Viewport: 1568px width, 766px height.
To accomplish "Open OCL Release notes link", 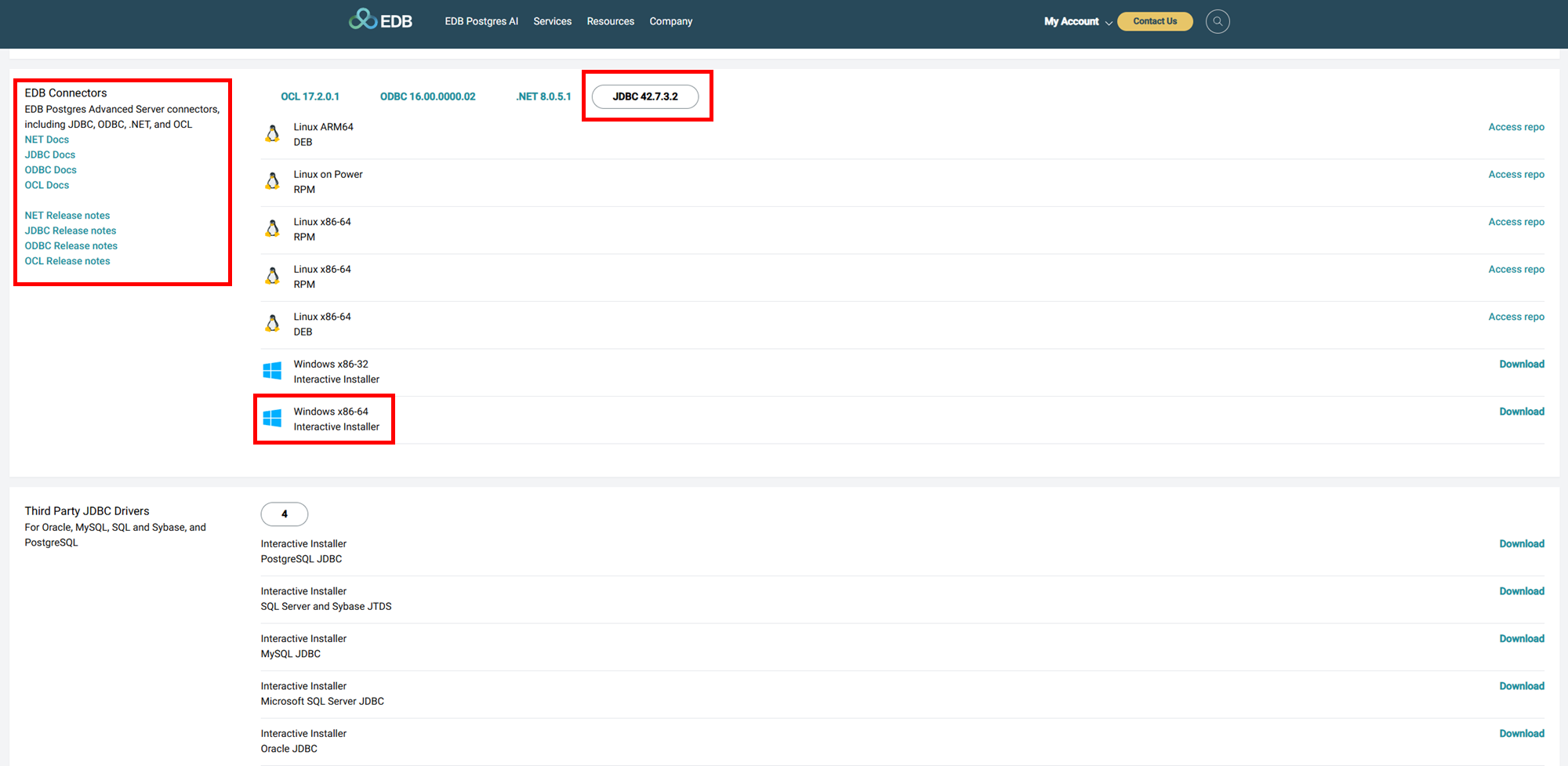I will (67, 261).
